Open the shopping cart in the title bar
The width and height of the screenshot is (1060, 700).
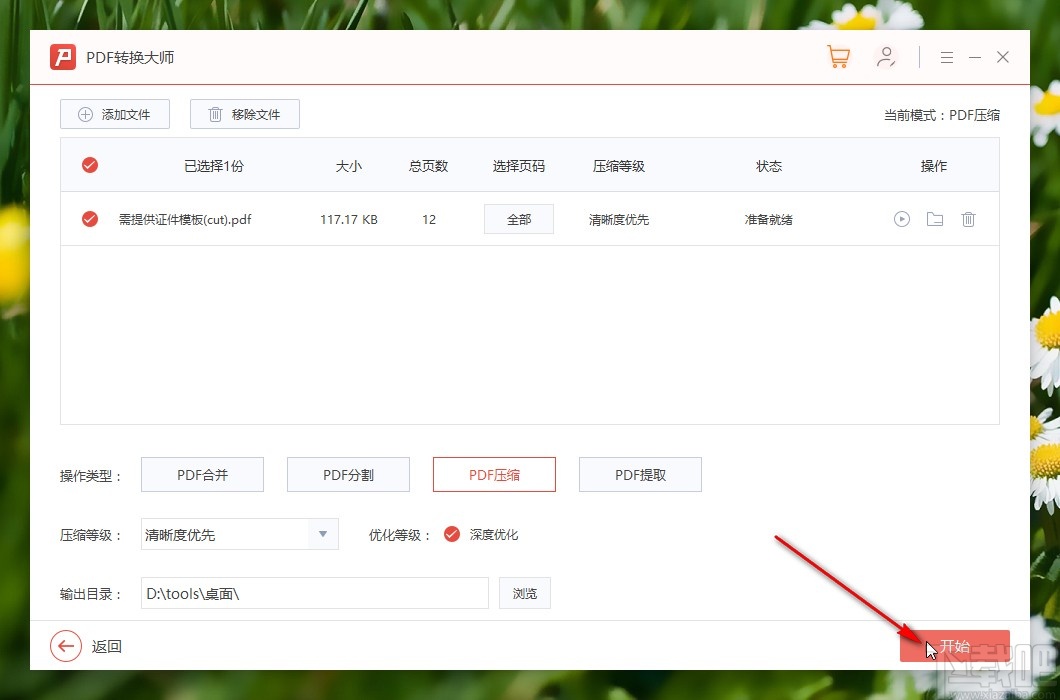click(x=838, y=56)
